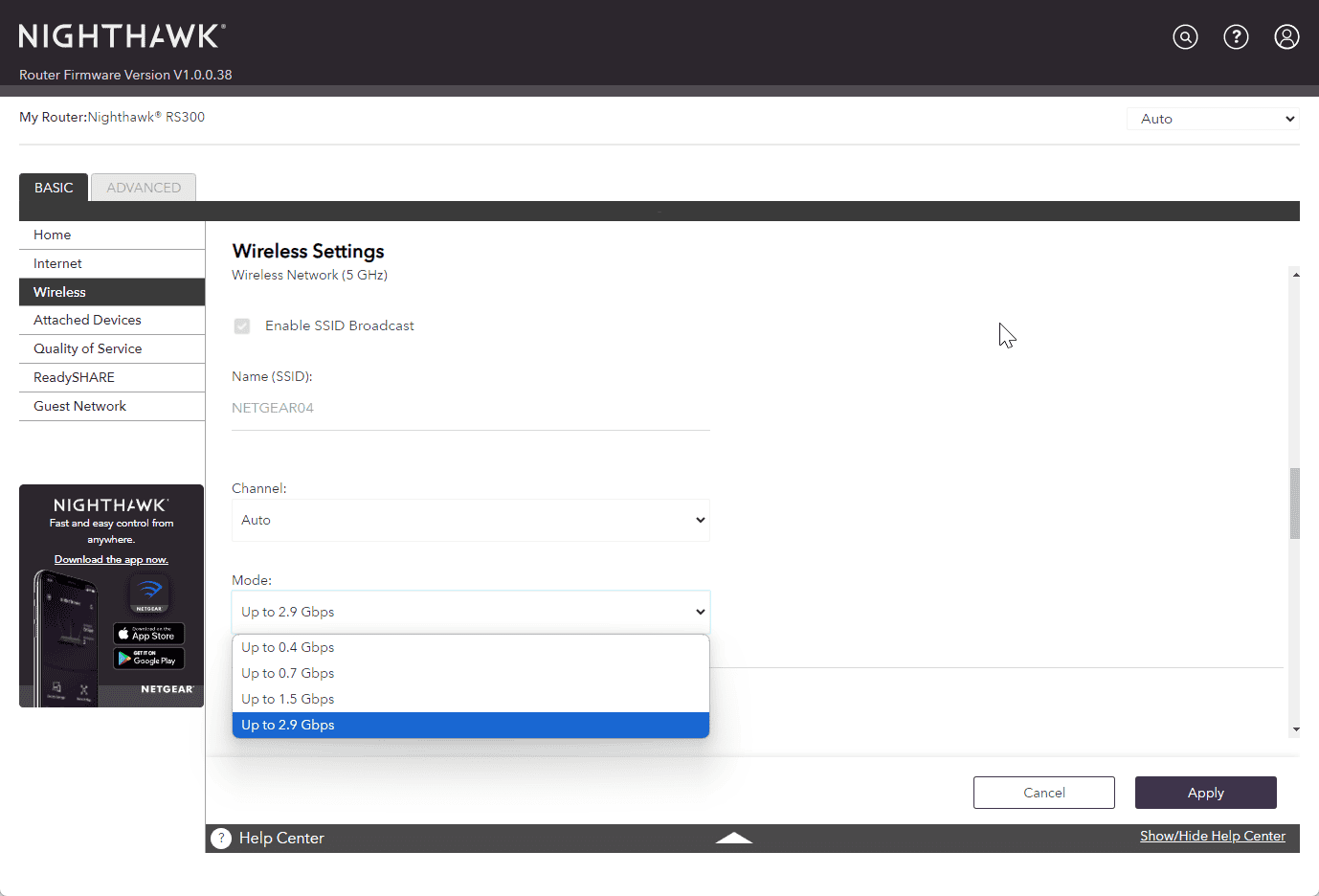Toggle the Enable SSID Broadcast checkbox
1319x896 pixels.
[x=242, y=326]
